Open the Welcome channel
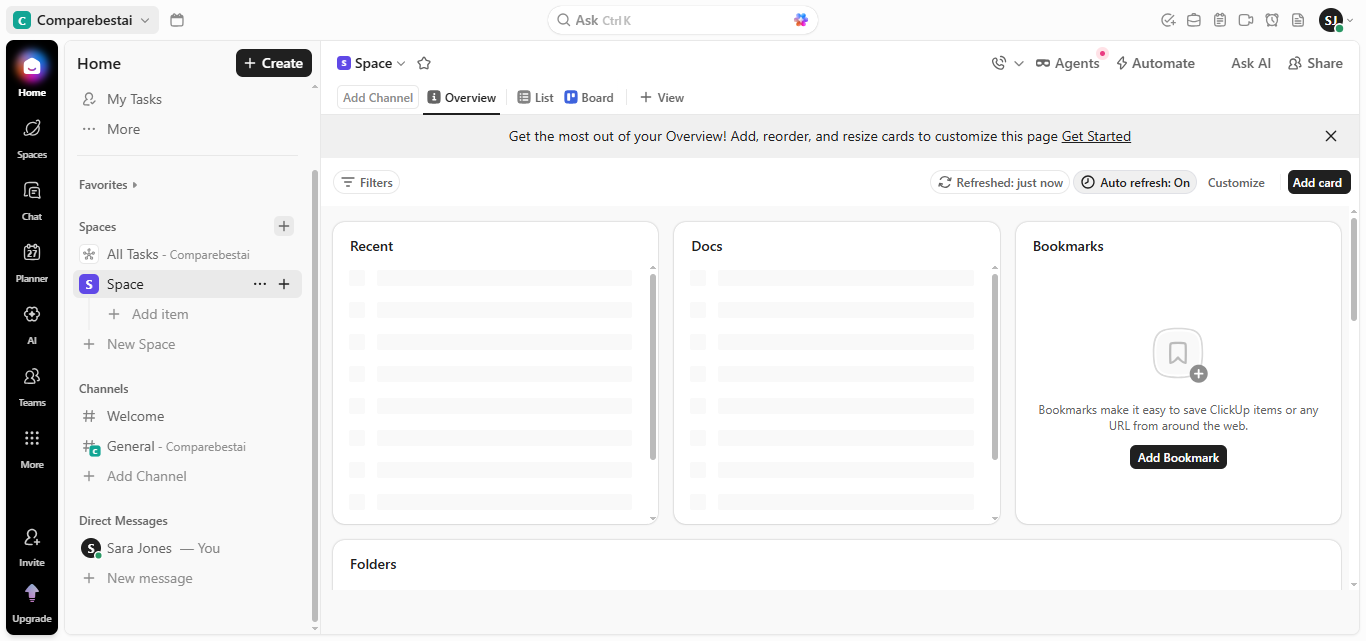Screen dimensions: 1366x641 point(135,416)
